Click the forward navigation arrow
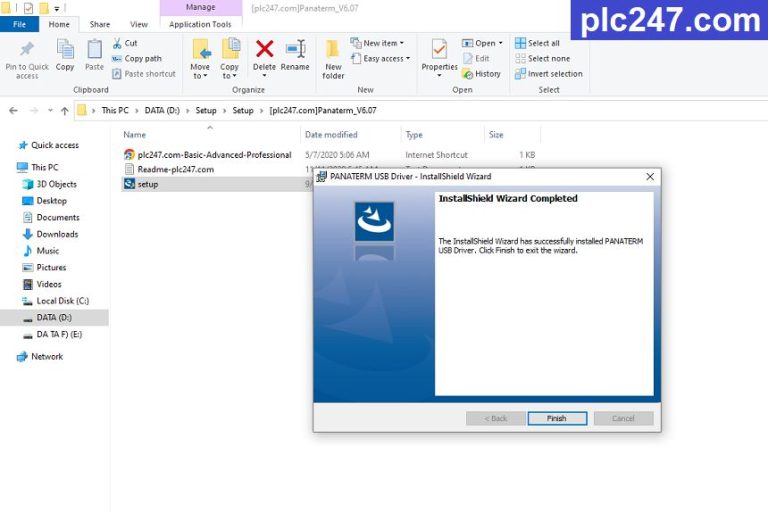The height and width of the screenshot is (513, 768). tap(34, 110)
